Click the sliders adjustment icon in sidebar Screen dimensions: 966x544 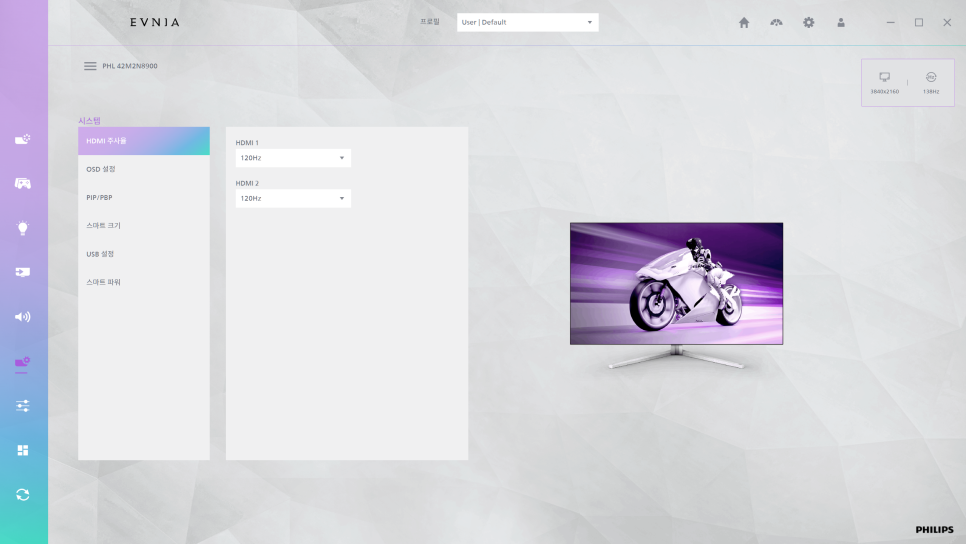tap(23, 406)
